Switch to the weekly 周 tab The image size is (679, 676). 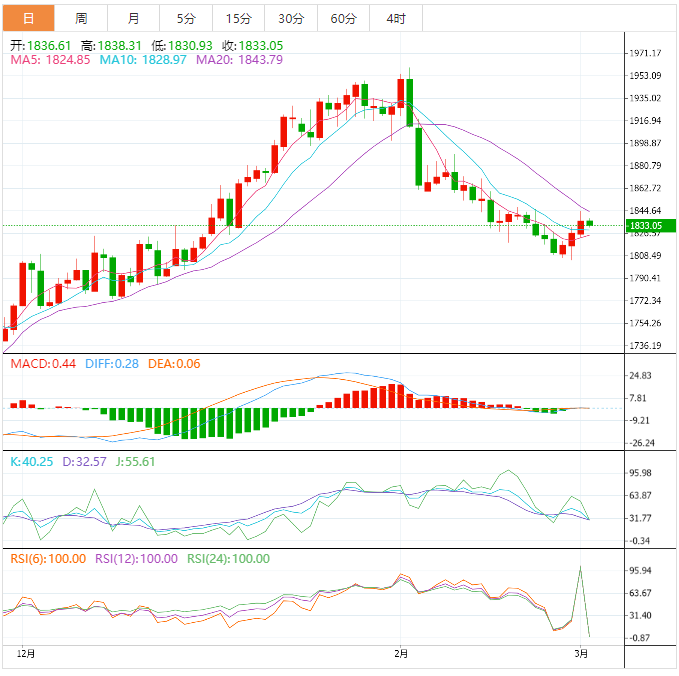pyautogui.click(x=81, y=19)
